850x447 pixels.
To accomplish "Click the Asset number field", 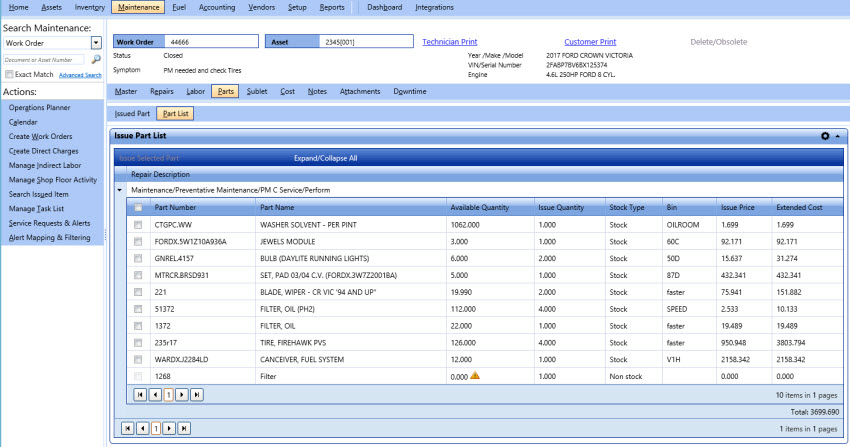I will coord(366,42).
